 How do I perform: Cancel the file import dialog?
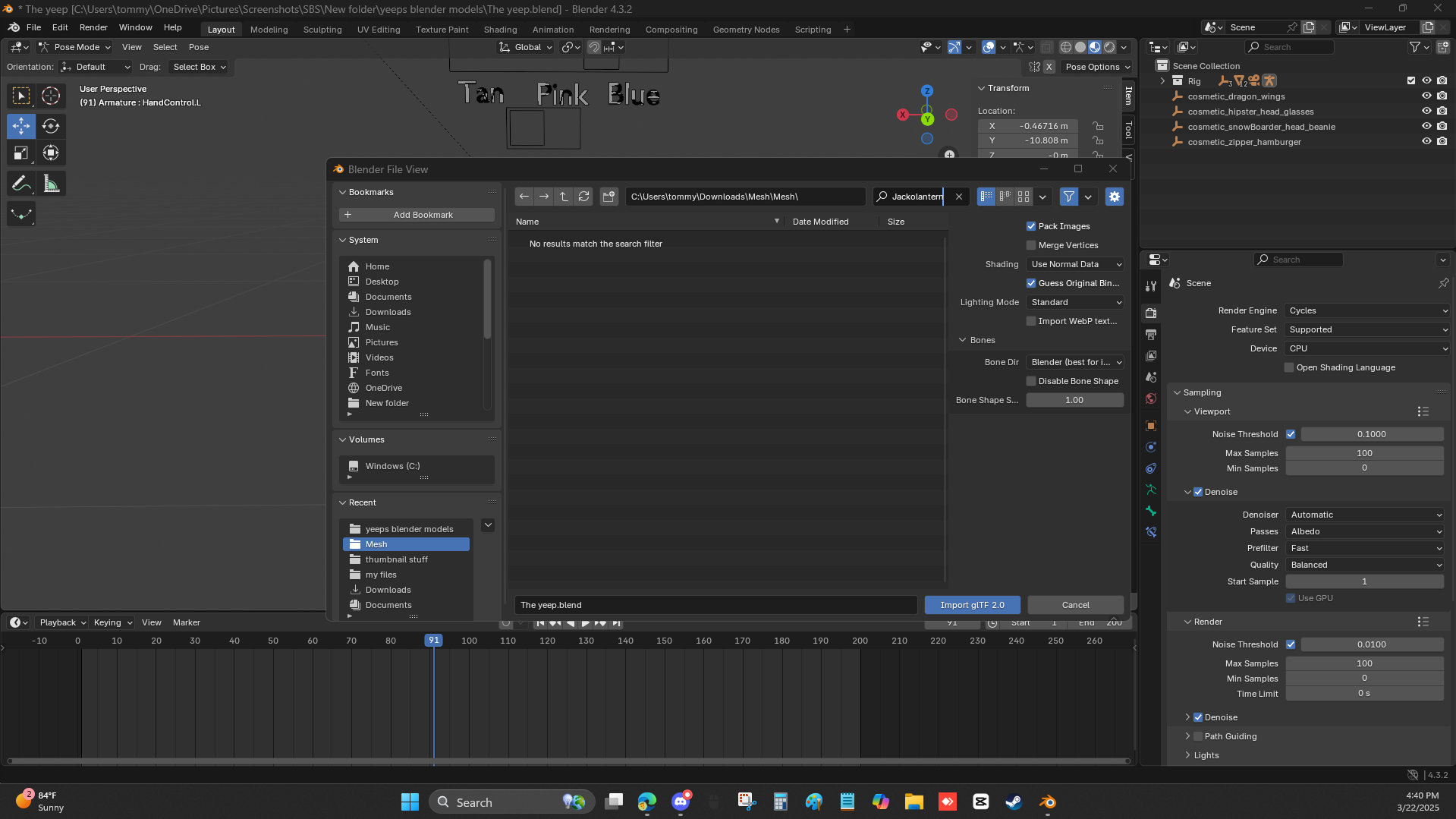(x=1076, y=605)
